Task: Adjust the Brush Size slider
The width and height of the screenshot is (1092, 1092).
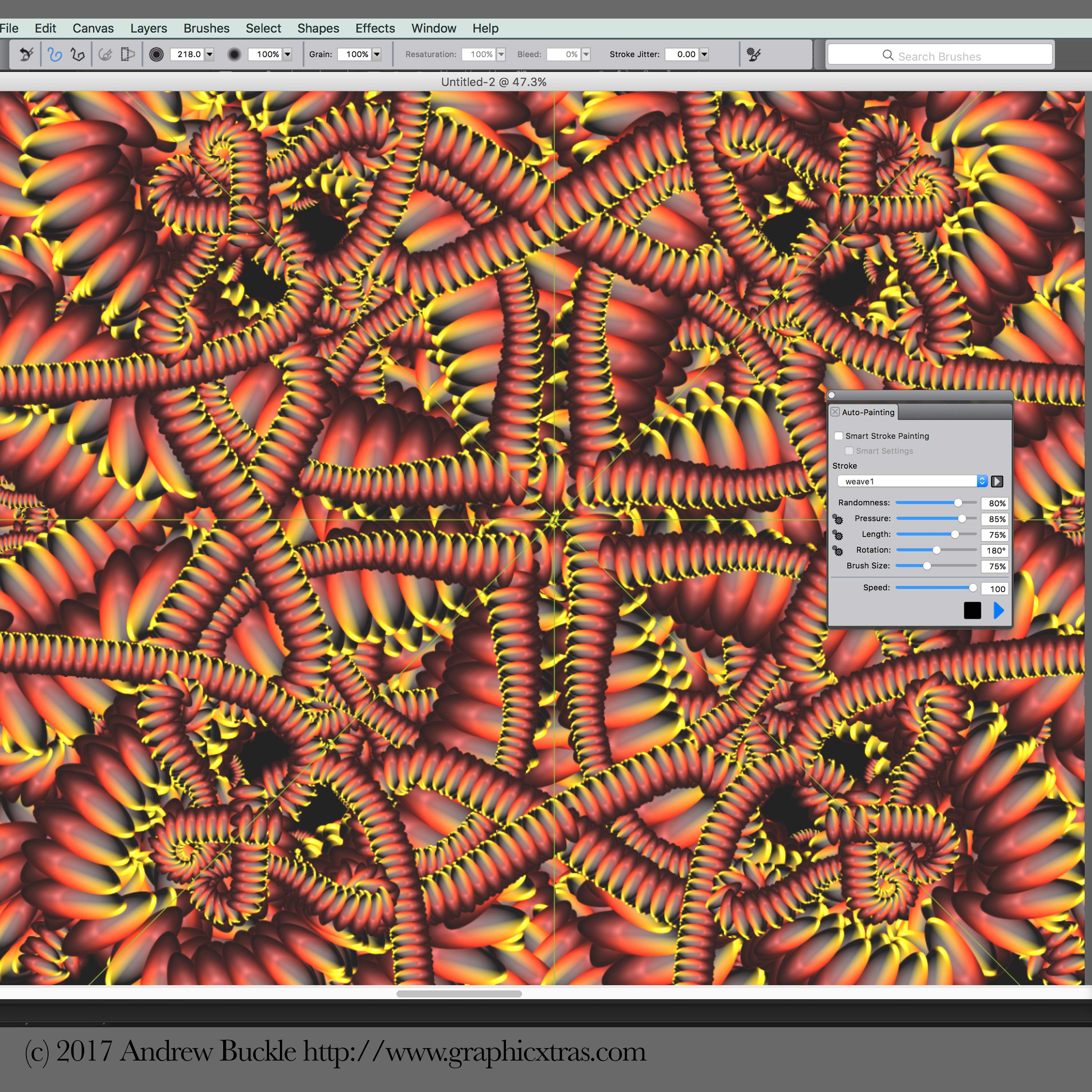Action: coord(936,566)
